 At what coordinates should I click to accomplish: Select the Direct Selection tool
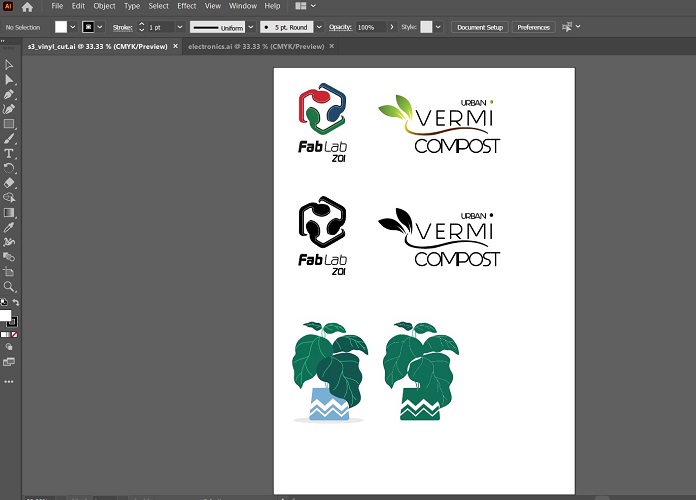(8, 79)
